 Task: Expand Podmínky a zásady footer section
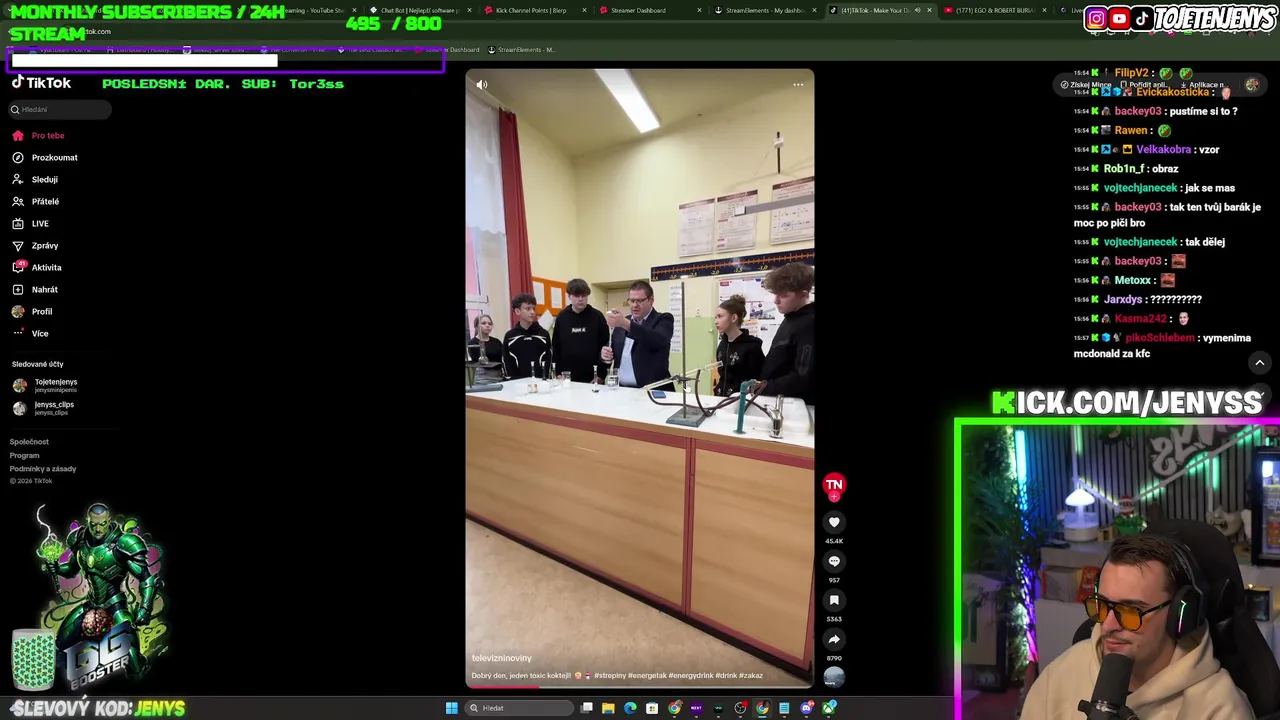click(x=43, y=468)
